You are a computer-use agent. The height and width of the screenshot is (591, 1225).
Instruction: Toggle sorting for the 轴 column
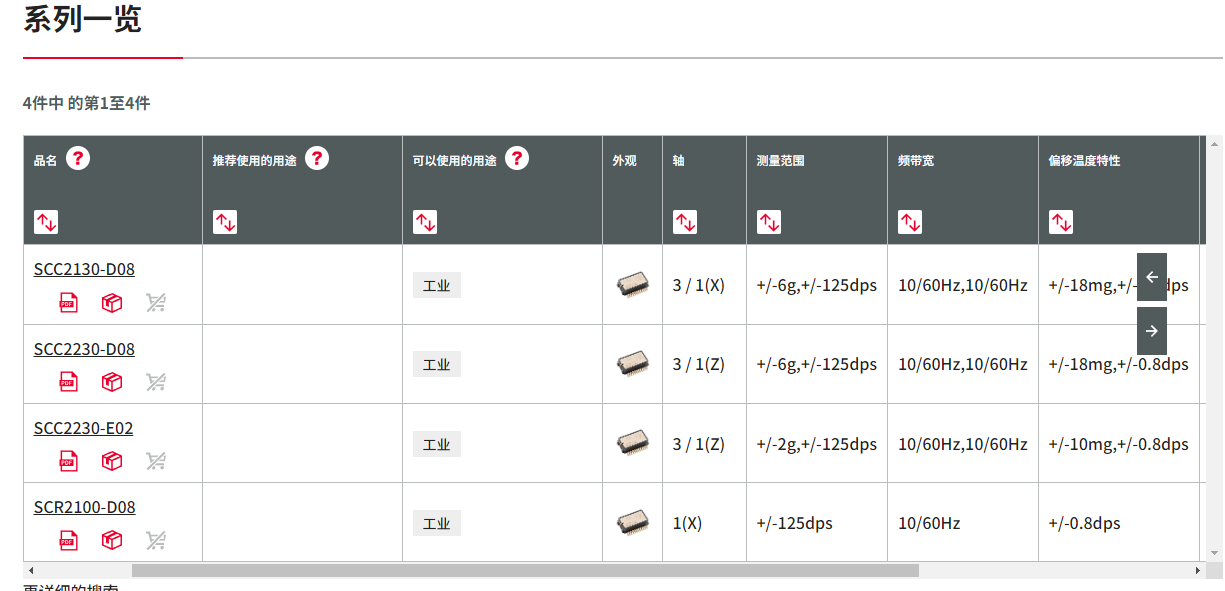685,221
